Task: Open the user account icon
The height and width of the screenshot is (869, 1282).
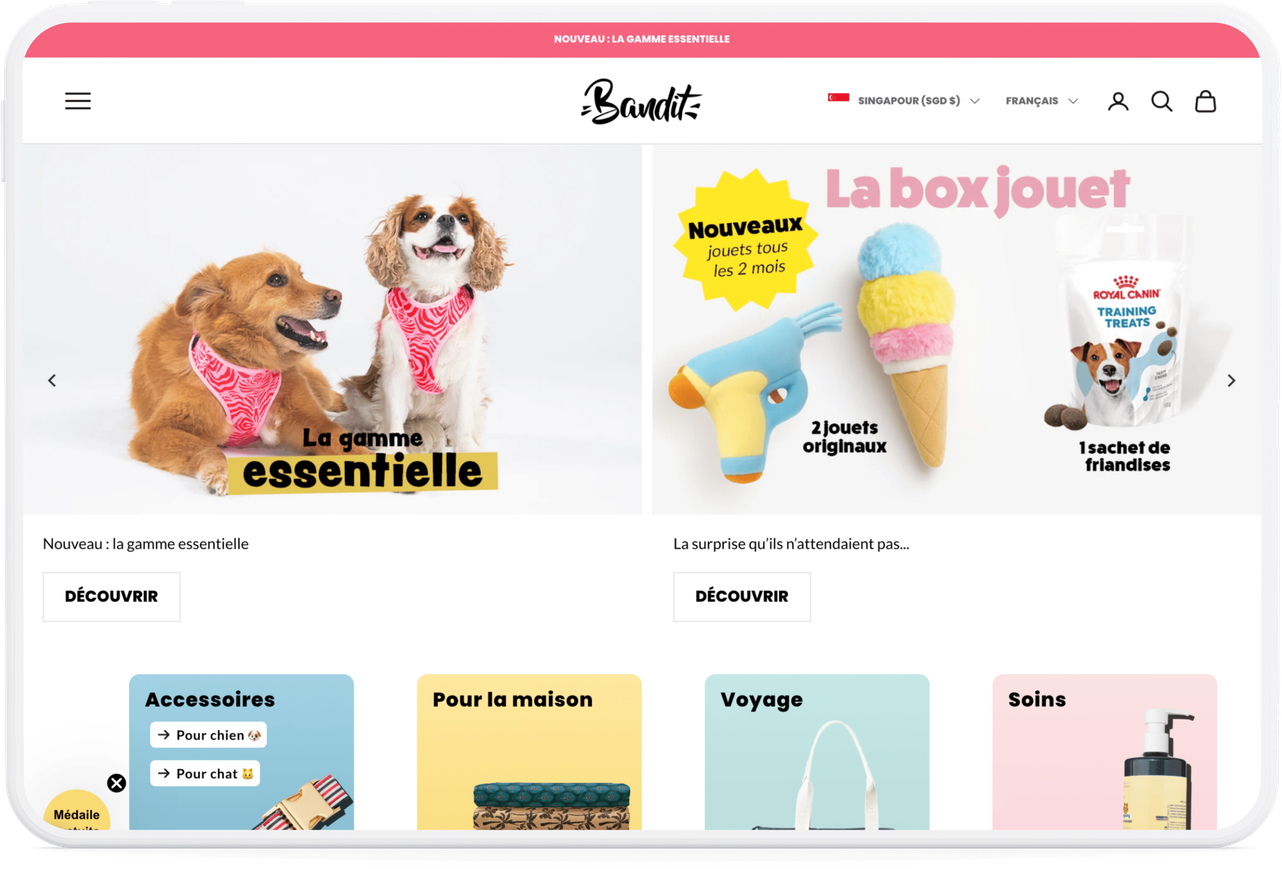Action: [x=1118, y=101]
